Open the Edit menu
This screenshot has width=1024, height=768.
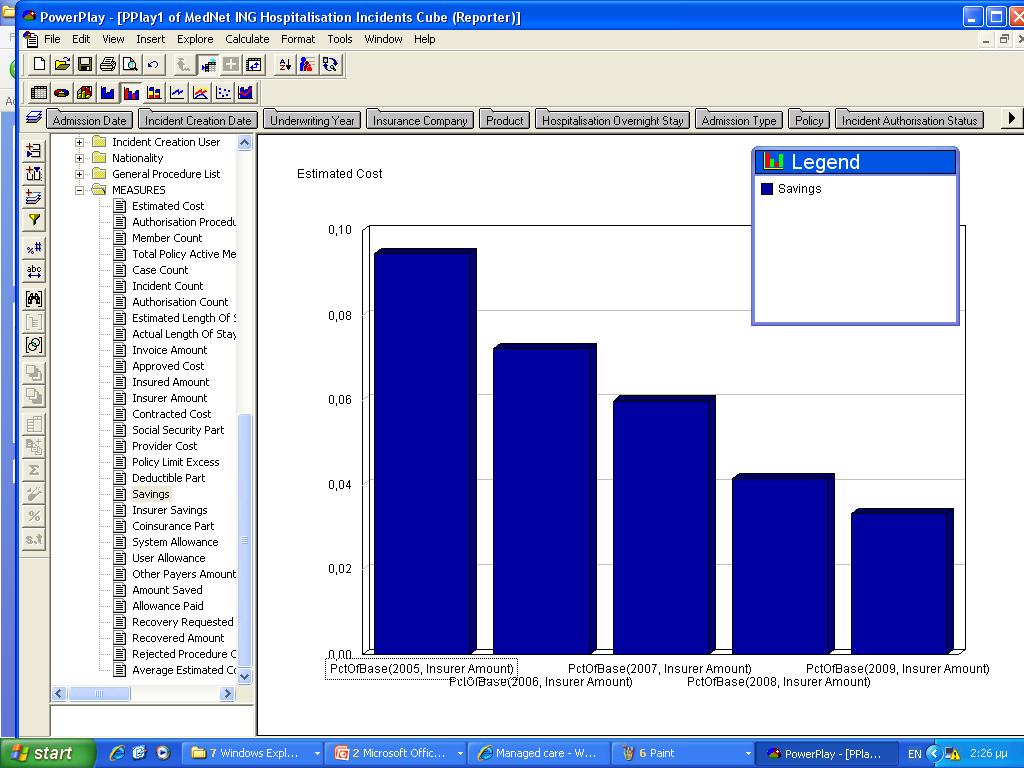[81, 39]
